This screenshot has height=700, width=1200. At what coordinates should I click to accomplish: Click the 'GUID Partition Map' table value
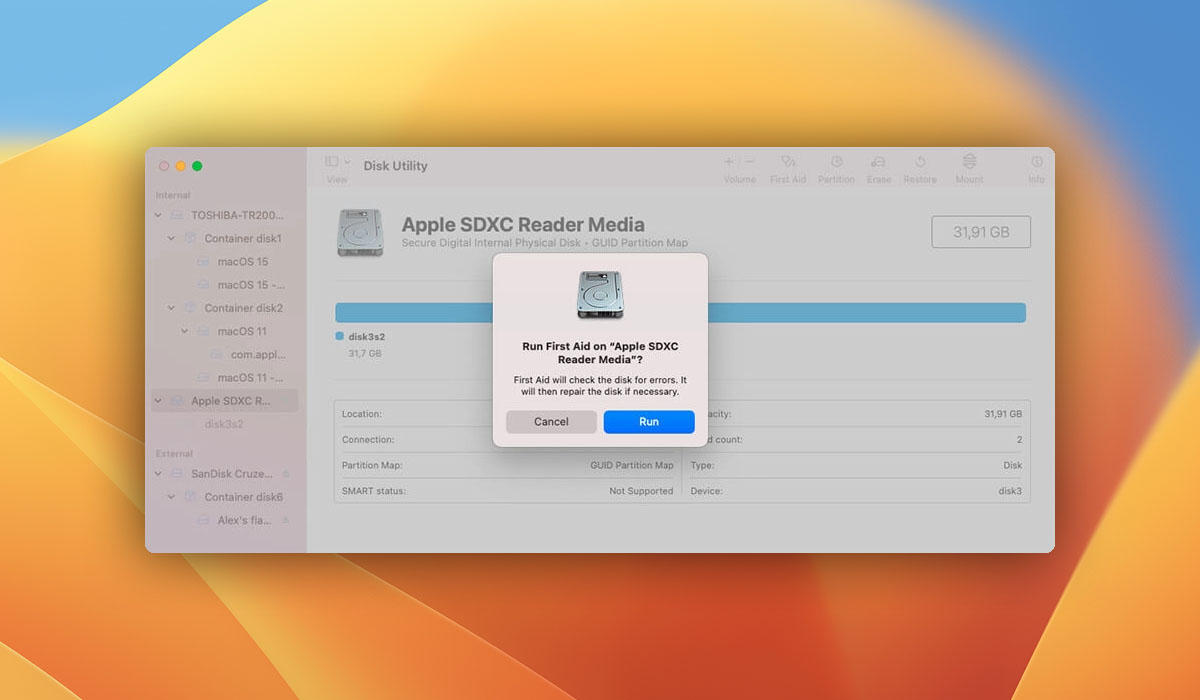click(632, 466)
